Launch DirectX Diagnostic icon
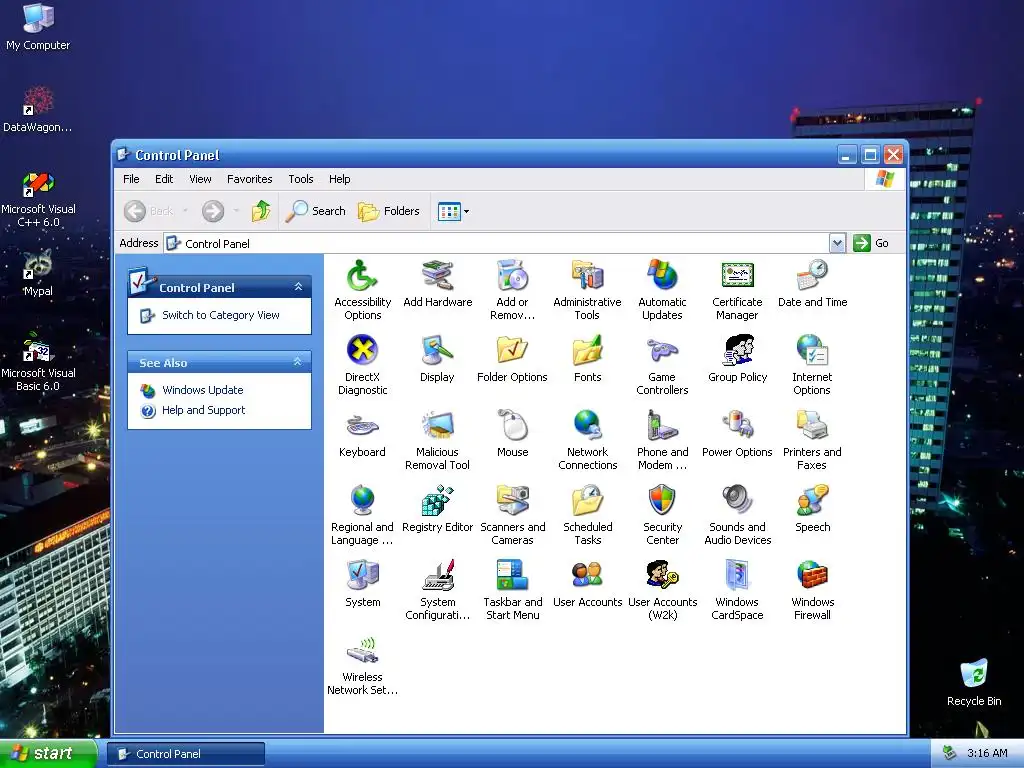 pyautogui.click(x=362, y=364)
